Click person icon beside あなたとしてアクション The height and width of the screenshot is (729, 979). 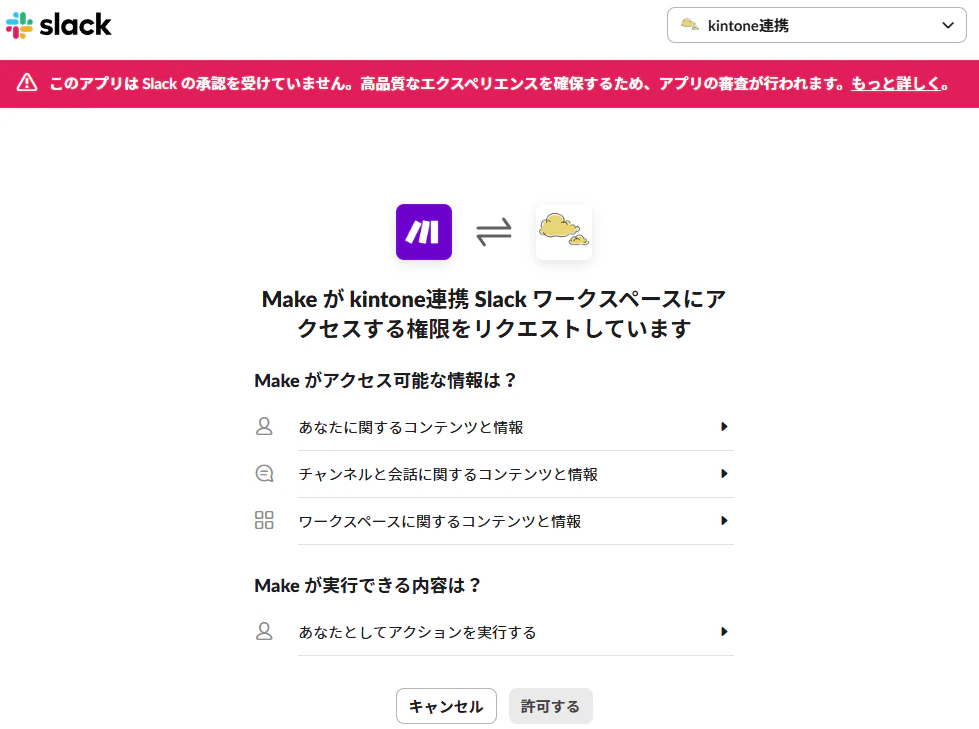click(264, 631)
